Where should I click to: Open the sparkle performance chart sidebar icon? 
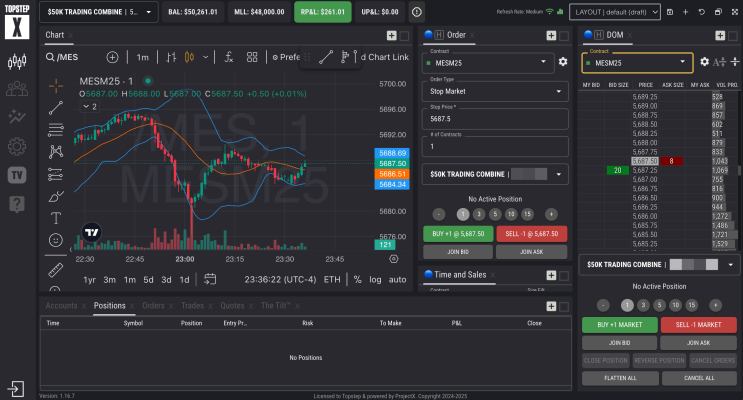pyautogui.click(x=17, y=117)
